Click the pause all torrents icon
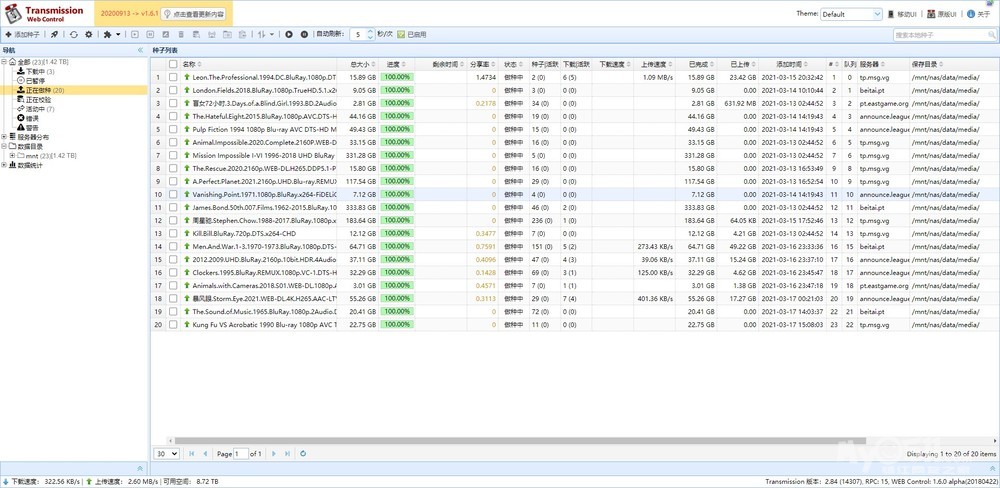 304,35
